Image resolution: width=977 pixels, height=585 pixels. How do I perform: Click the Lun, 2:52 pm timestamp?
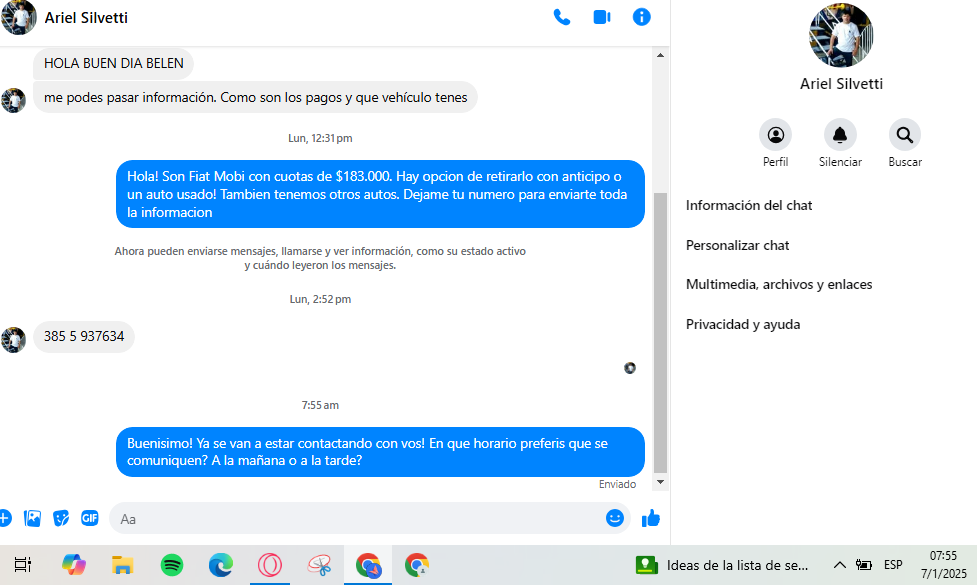pyautogui.click(x=320, y=299)
